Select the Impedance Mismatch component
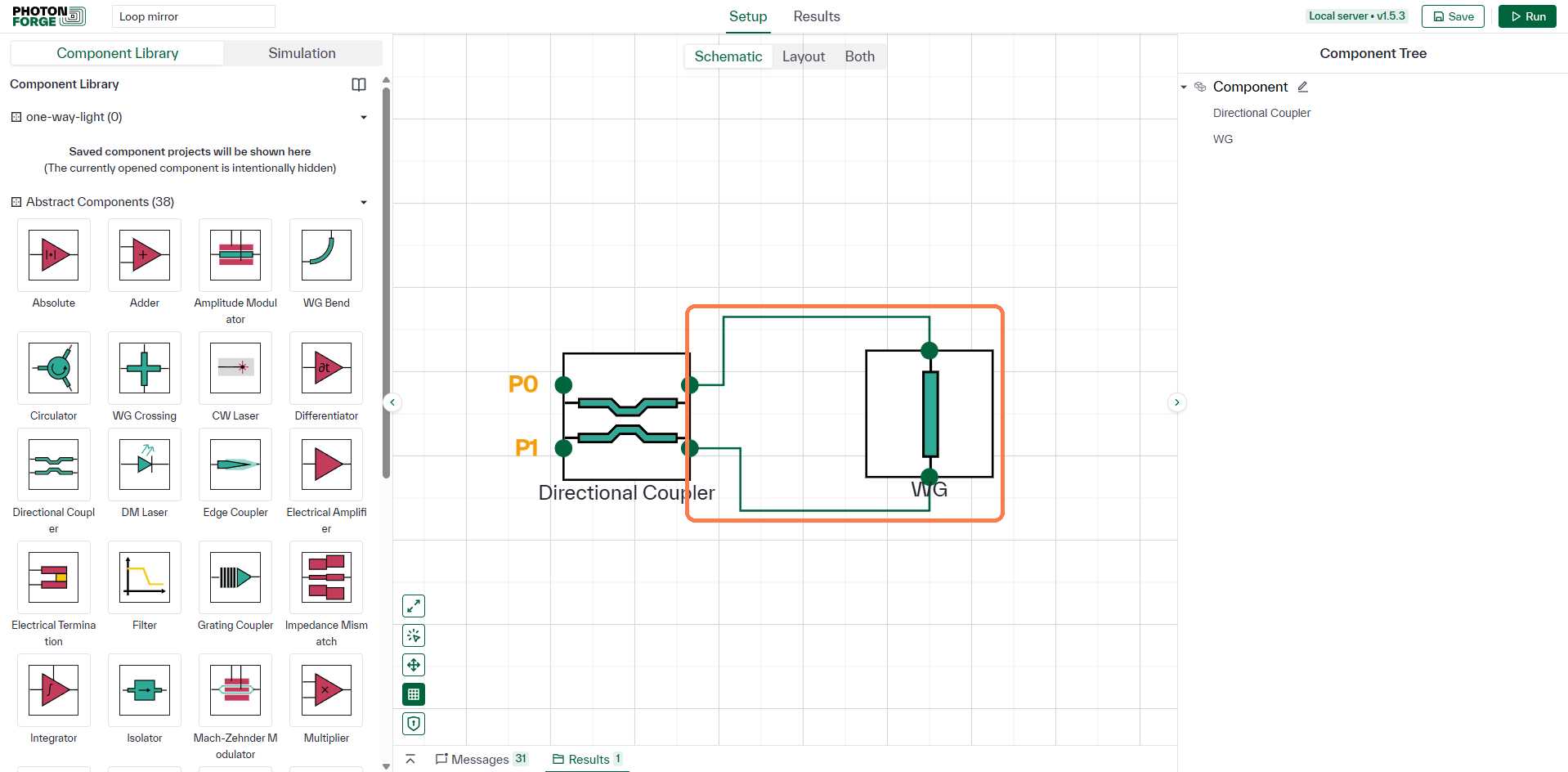Image resolution: width=1568 pixels, height=772 pixels. (326, 577)
